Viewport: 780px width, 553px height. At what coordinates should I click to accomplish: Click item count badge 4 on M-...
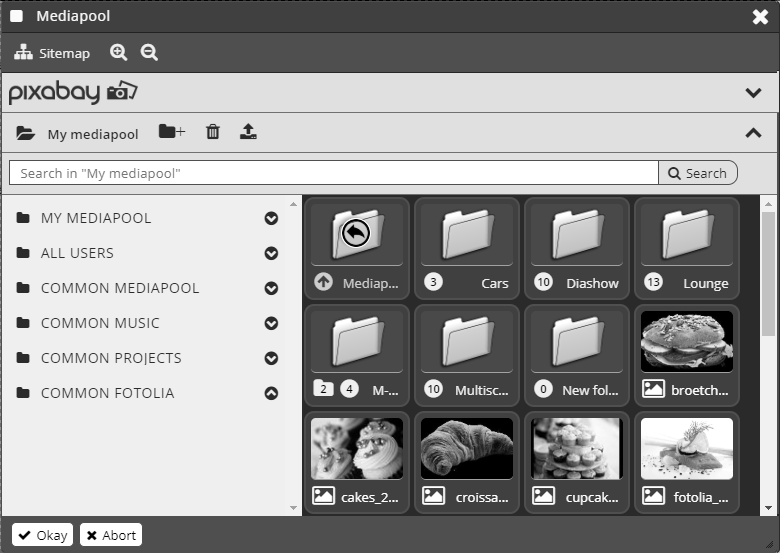[349, 388]
